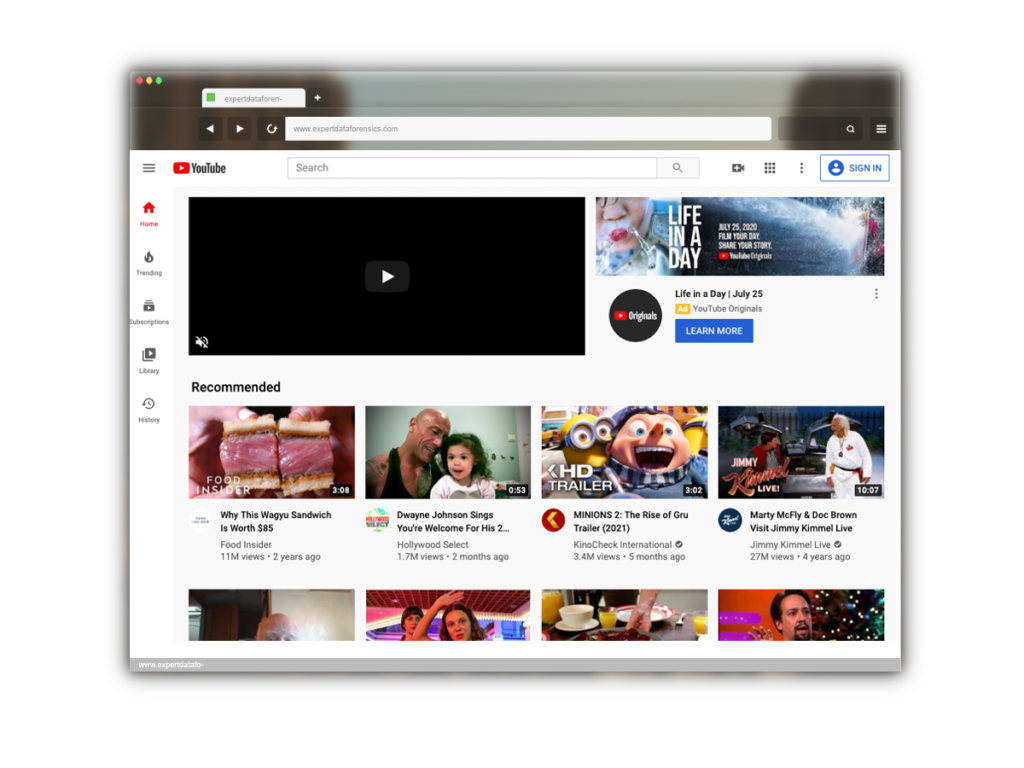Click the LEARN MORE button

coord(714,330)
